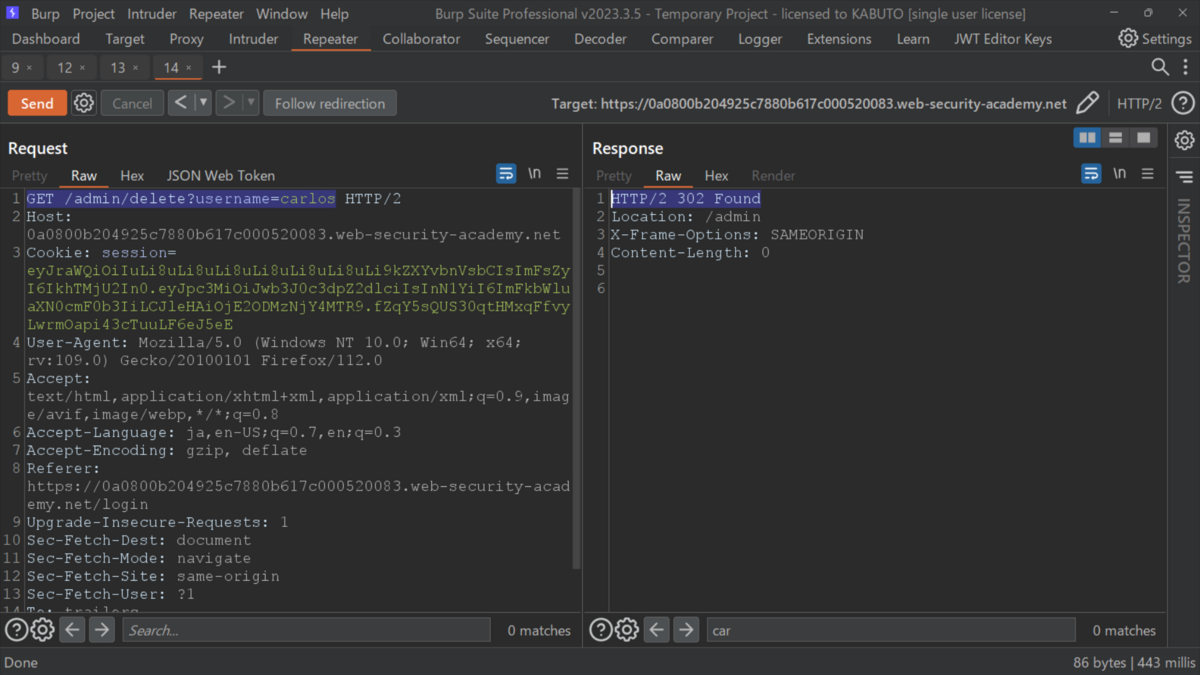The image size is (1200, 675).
Task: Open response editor hamburger options menu
Action: tap(1148, 174)
